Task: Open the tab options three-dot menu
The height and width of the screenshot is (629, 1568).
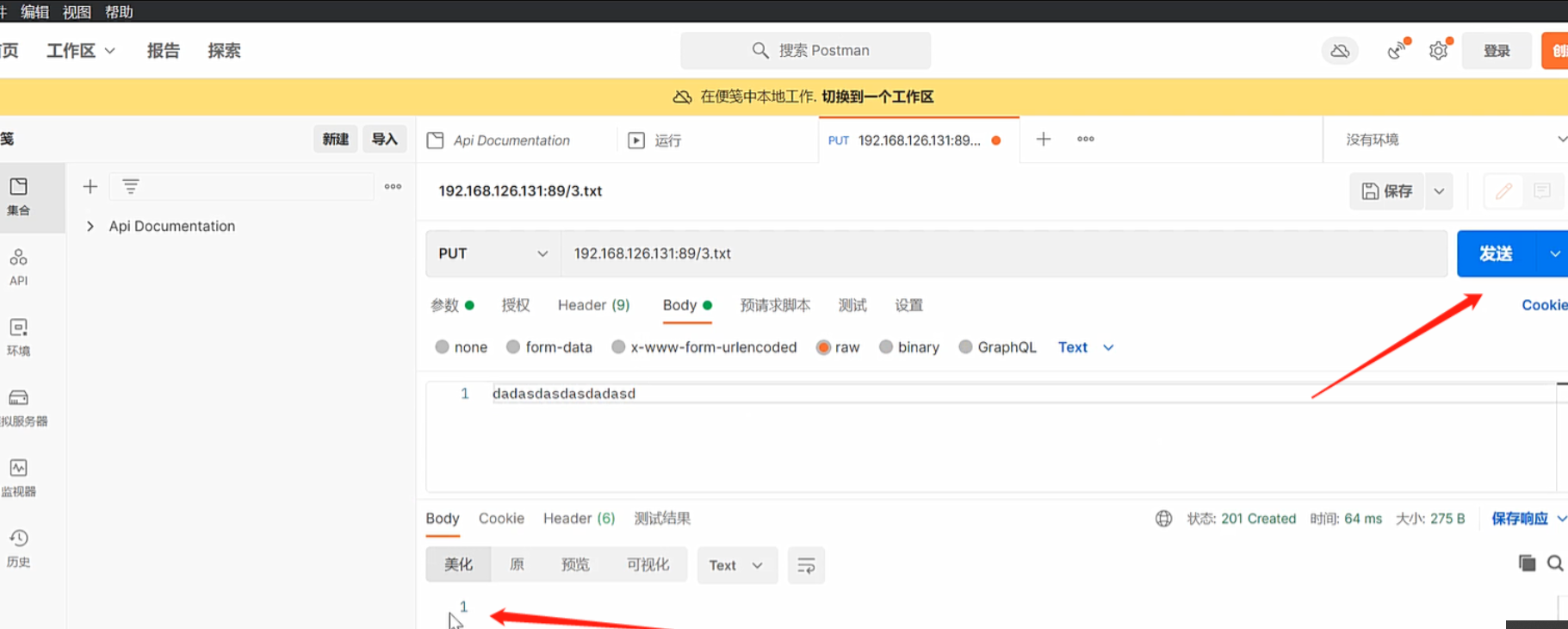Action: [x=1085, y=139]
